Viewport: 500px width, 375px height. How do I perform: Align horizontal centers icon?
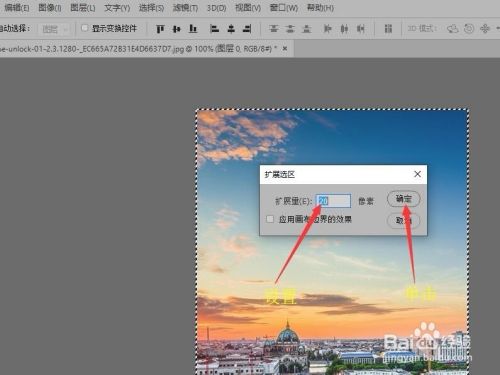(231, 29)
